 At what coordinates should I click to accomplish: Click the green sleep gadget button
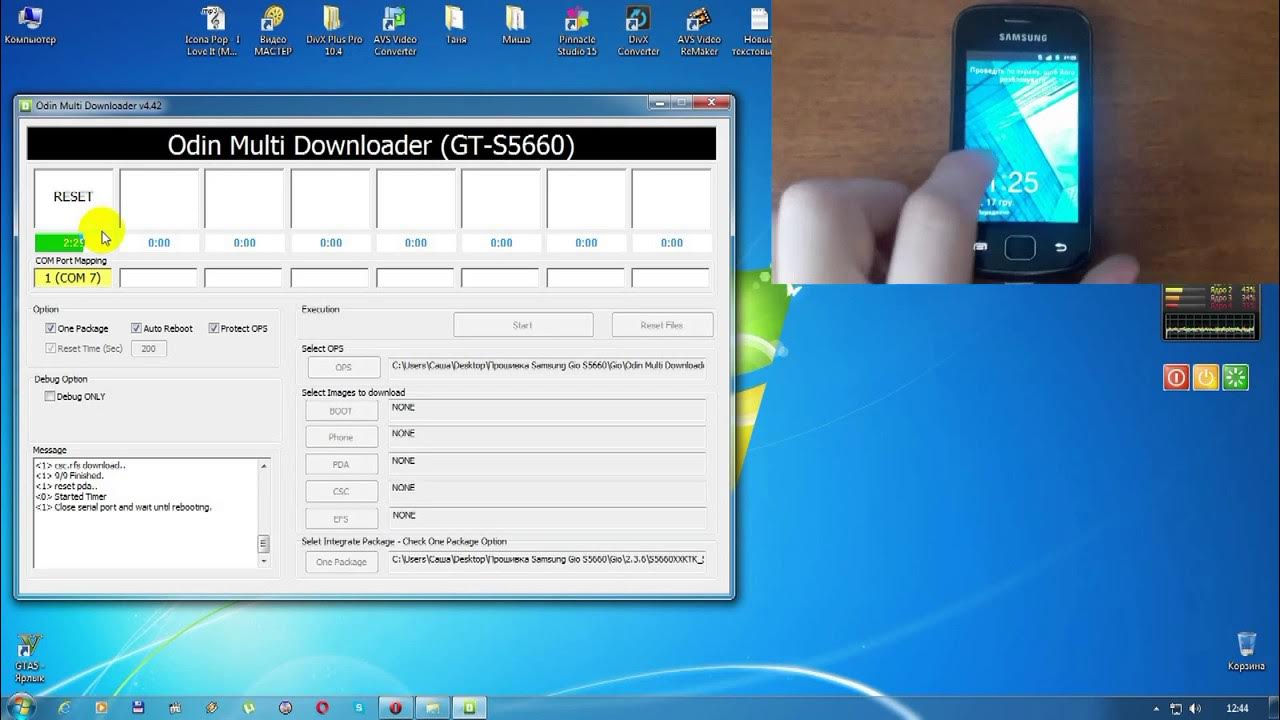point(1237,377)
